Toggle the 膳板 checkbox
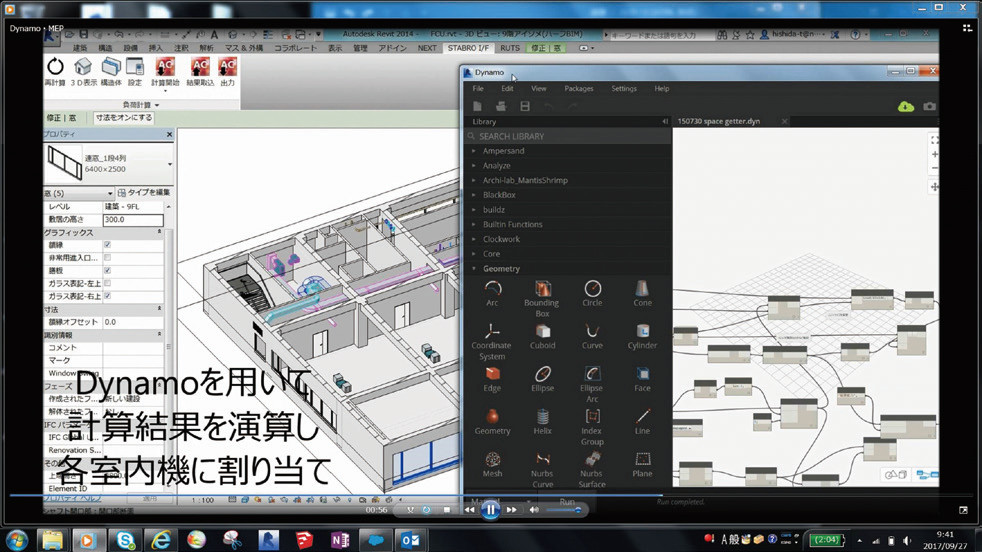This screenshot has width=982, height=552. (x=108, y=271)
